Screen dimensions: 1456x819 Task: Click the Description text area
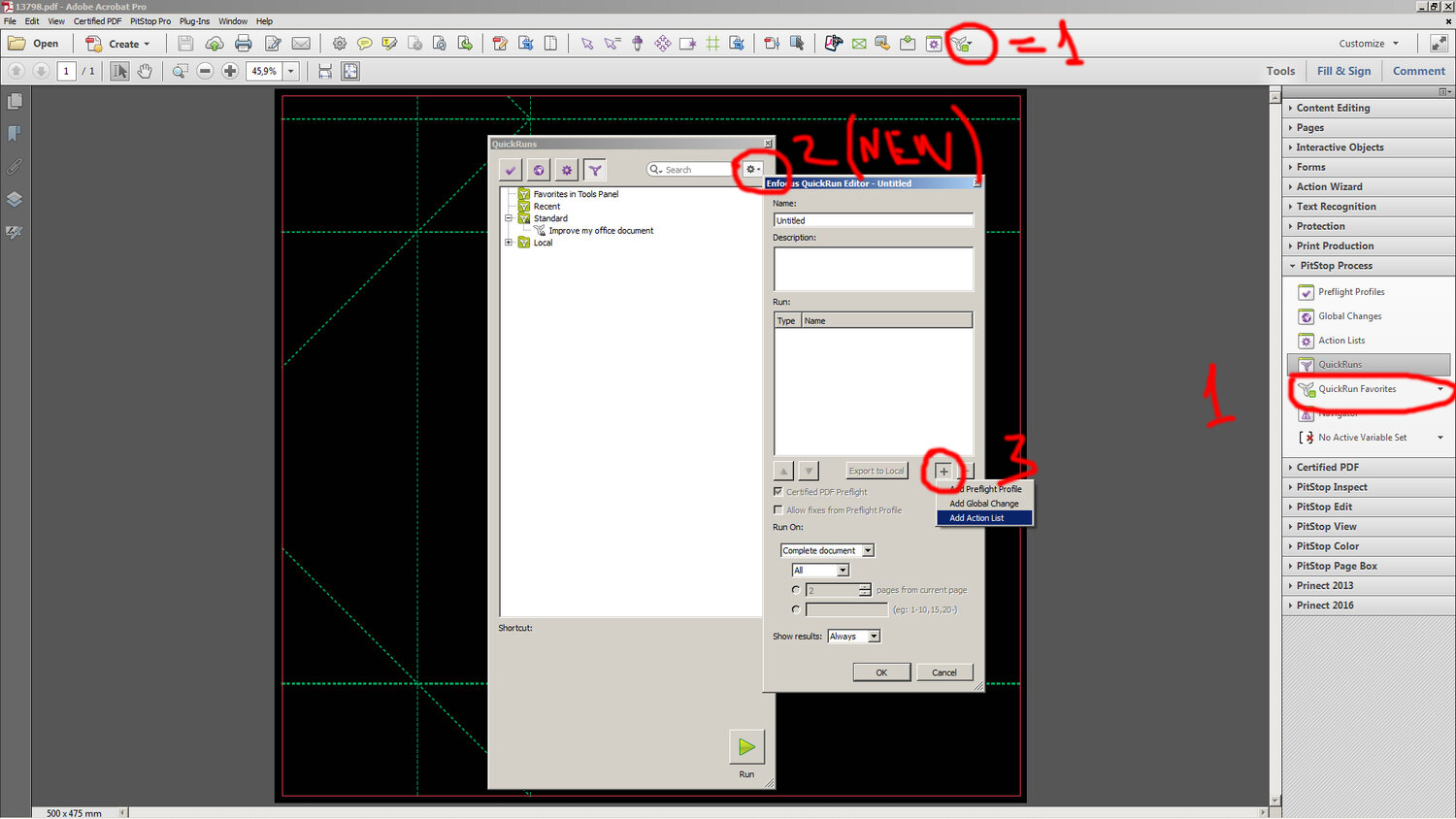coord(874,269)
